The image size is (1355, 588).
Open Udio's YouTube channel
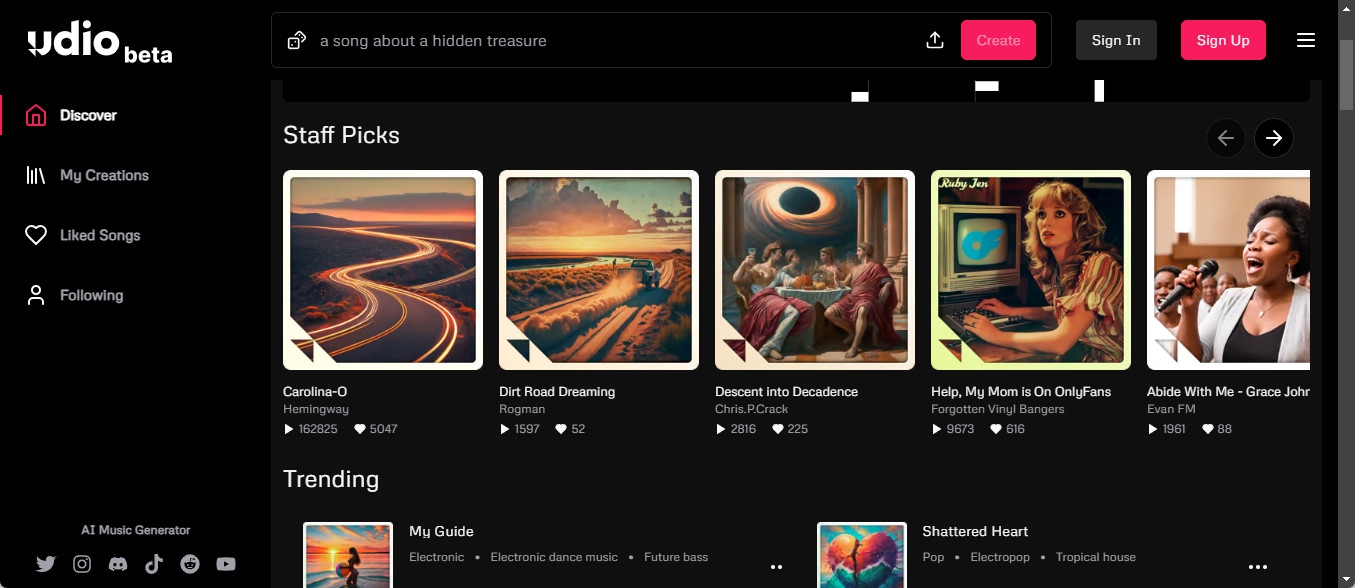(226, 564)
